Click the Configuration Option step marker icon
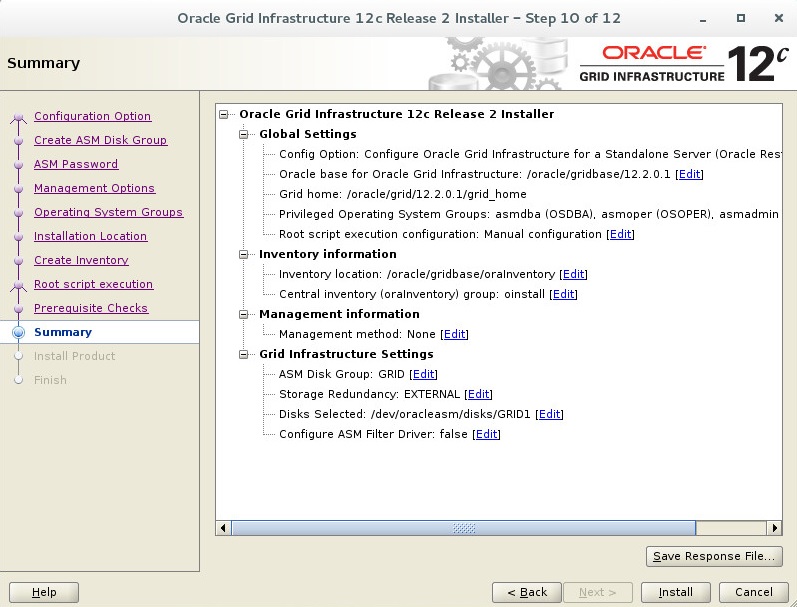The image size is (797, 607). (x=18, y=118)
